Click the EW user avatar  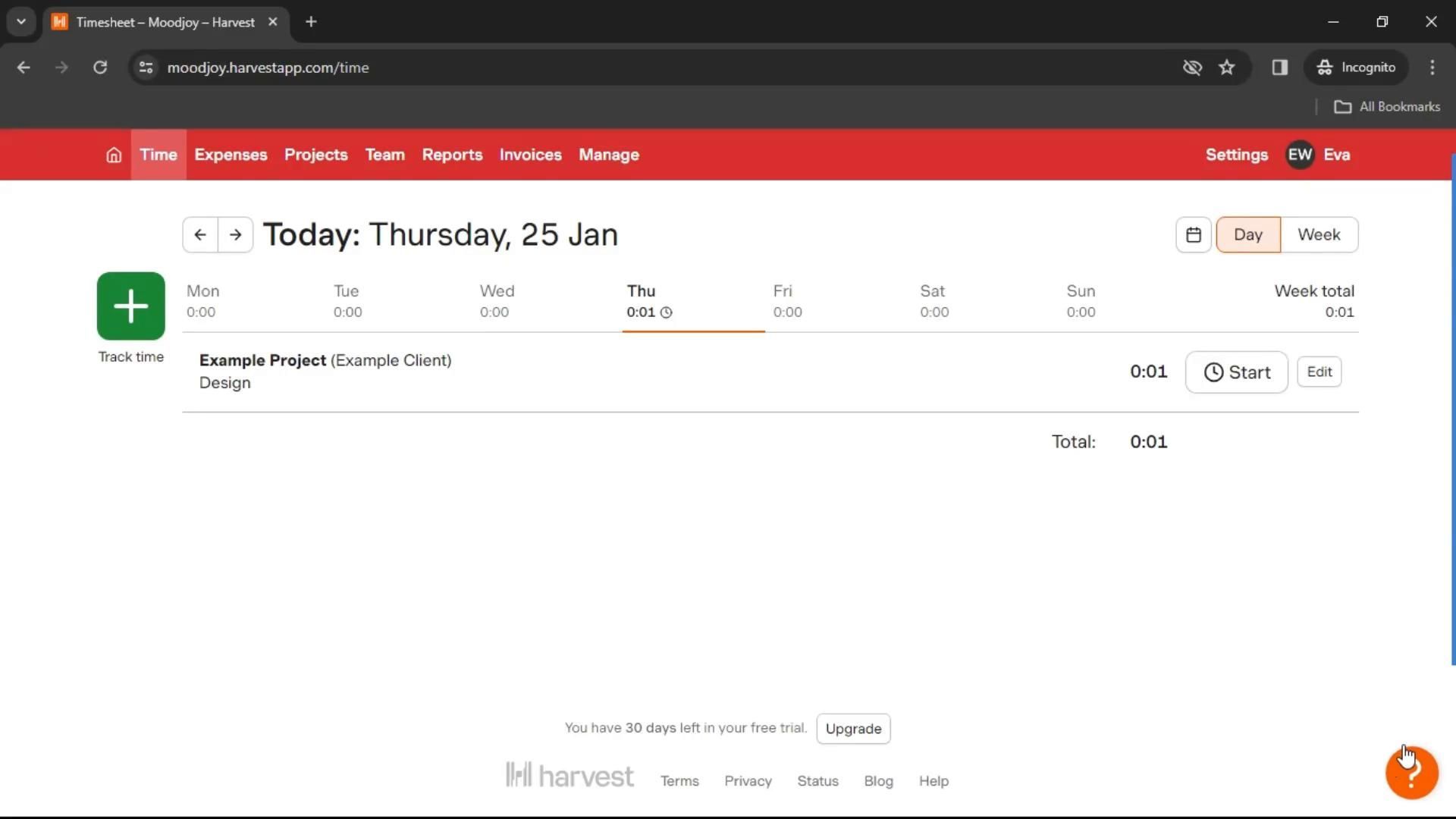[x=1299, y=155]
